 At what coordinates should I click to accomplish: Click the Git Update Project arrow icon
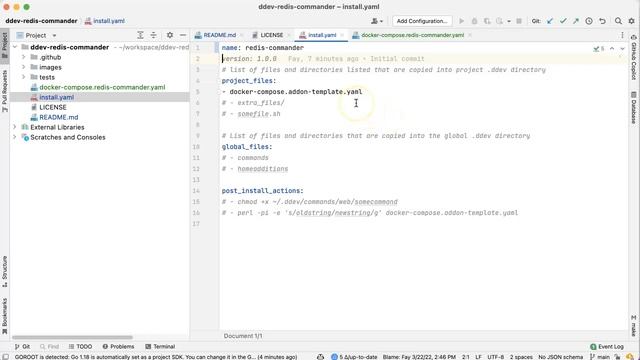pos(550,21)
